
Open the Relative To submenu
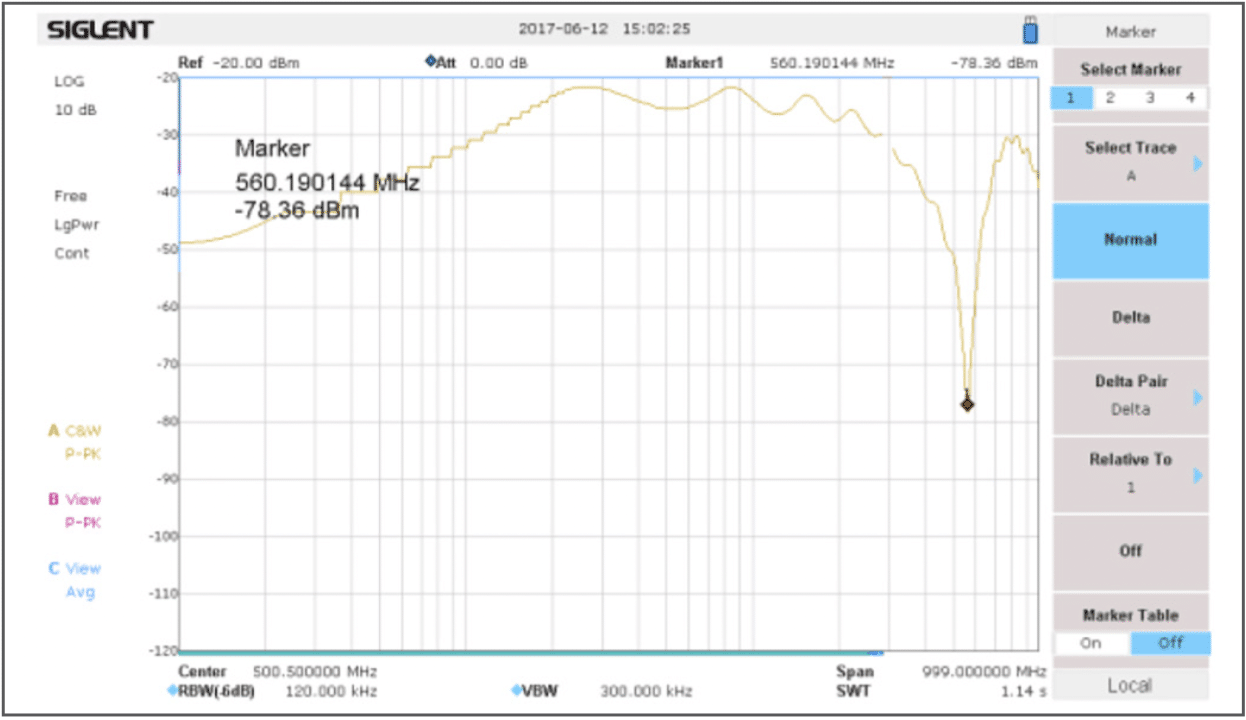(x=1131, y=473)
